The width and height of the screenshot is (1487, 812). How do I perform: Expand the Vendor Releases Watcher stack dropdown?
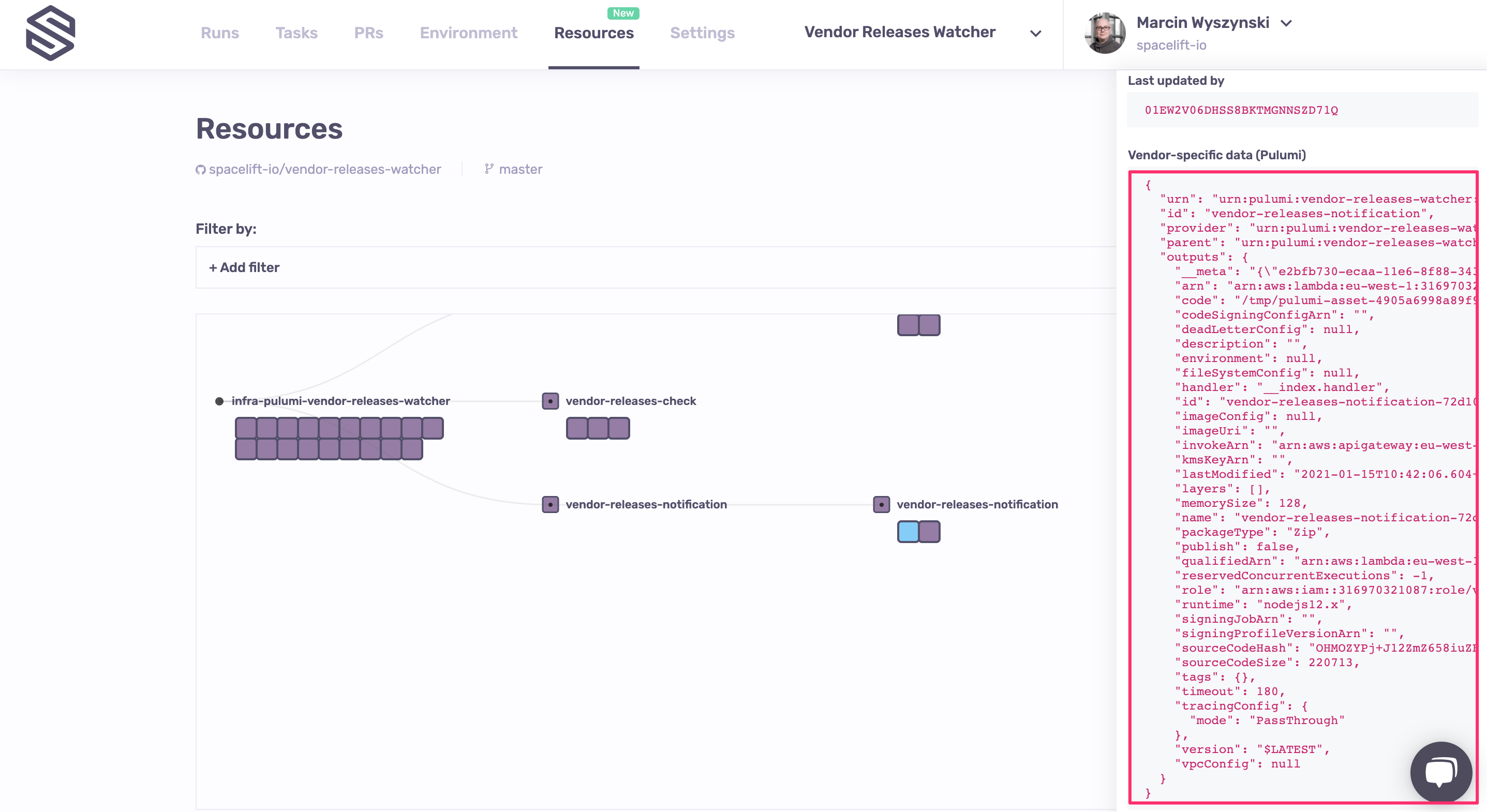1036,34
